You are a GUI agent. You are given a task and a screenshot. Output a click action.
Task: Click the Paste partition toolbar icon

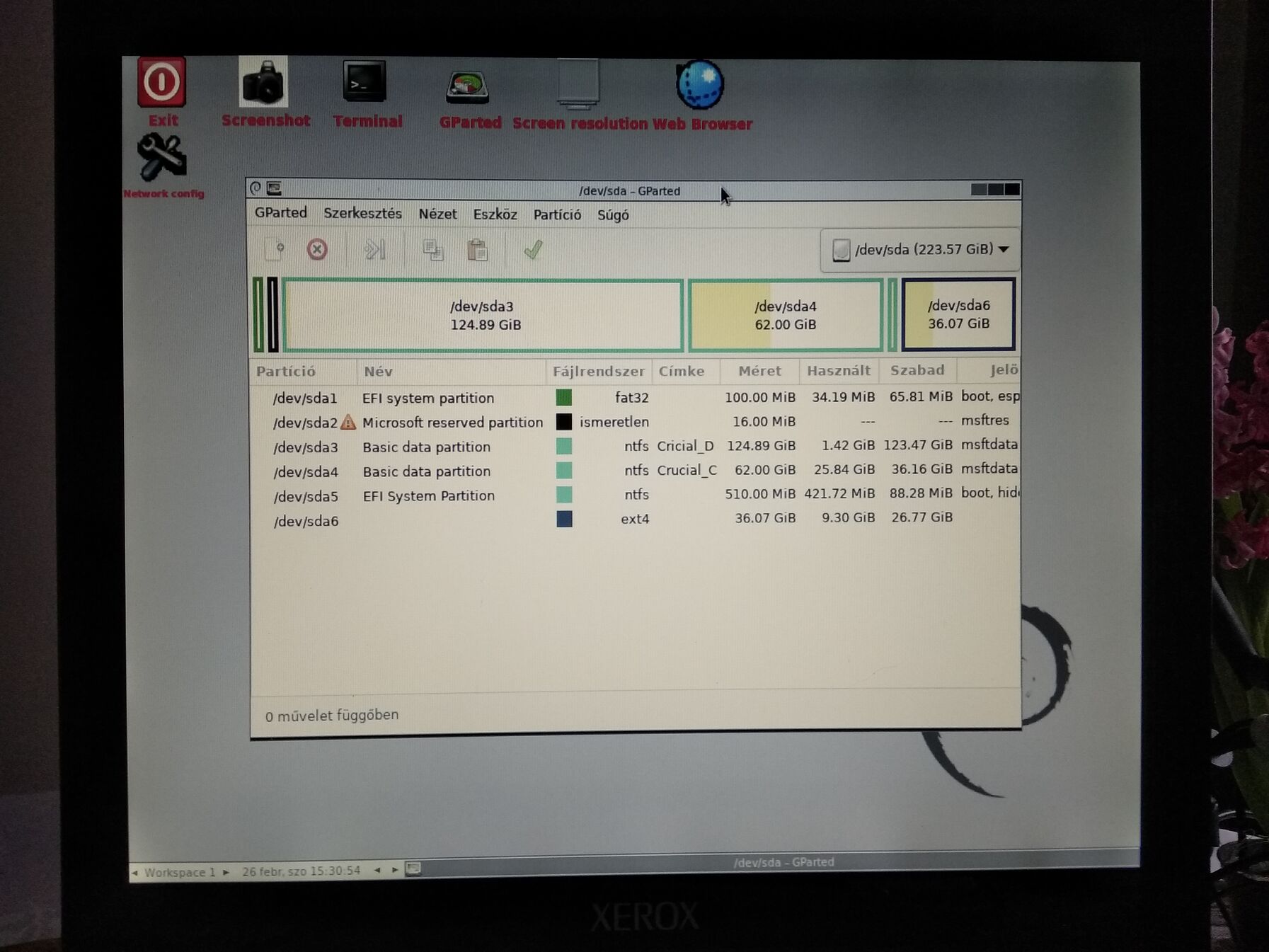coord(478,250)
